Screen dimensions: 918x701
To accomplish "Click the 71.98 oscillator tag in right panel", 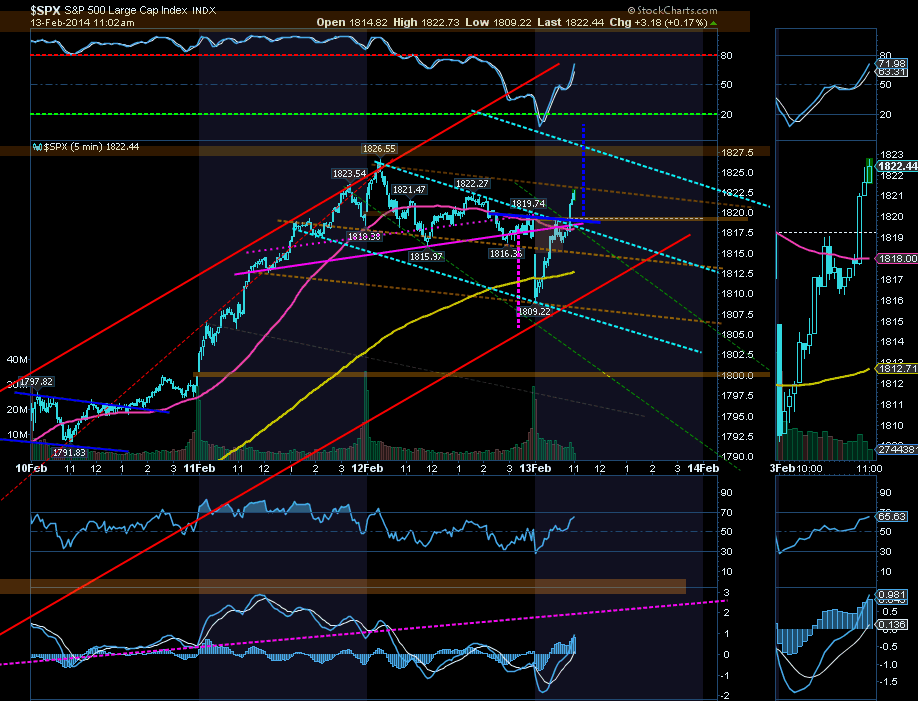I will click(890, 63).
